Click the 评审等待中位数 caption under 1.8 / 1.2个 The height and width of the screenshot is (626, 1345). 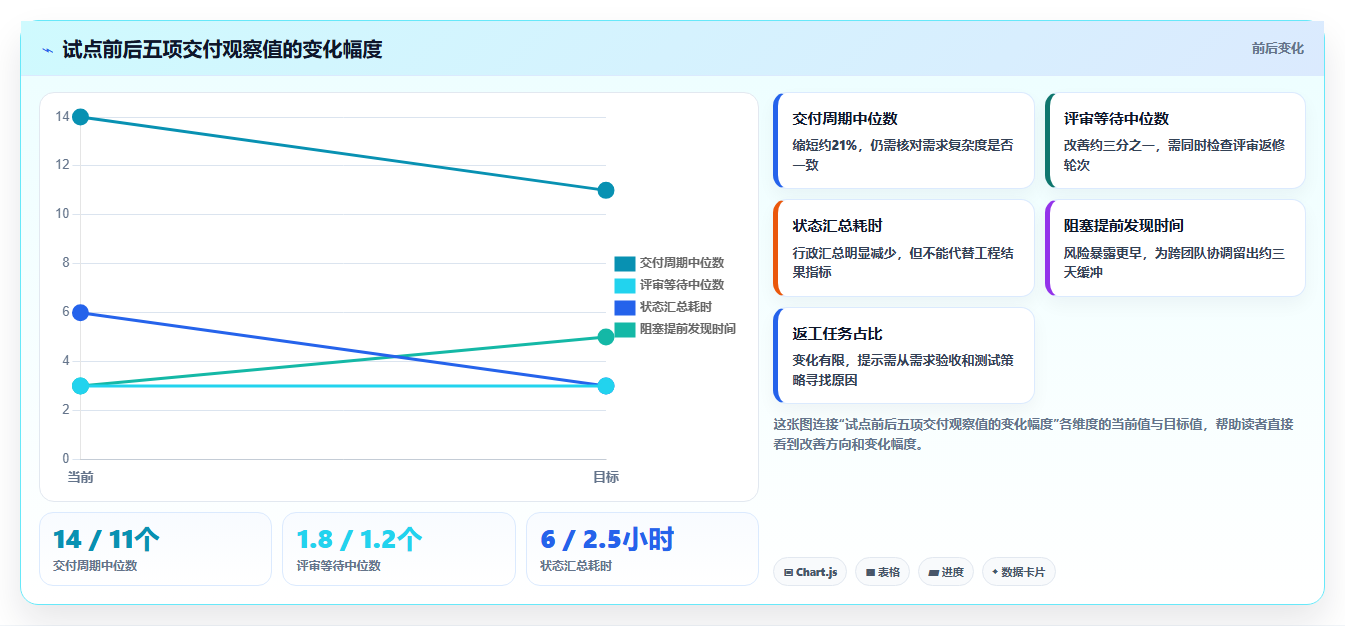pyautogui.click(x=338, y=566)
